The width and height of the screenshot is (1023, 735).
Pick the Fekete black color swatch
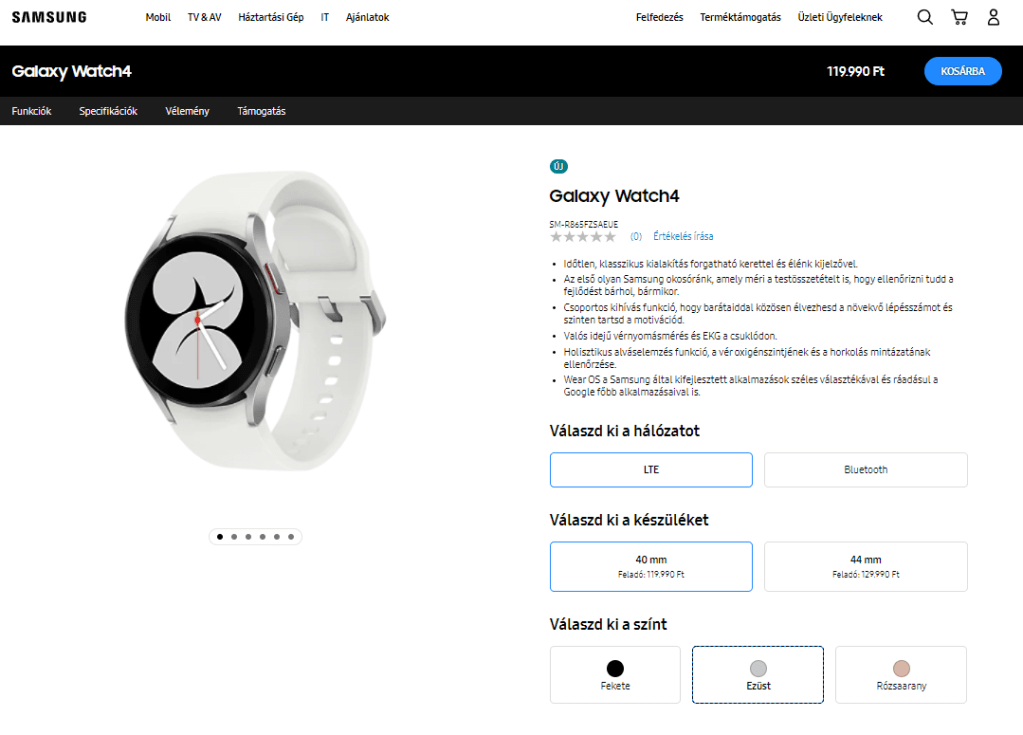(x=615, y=674)
